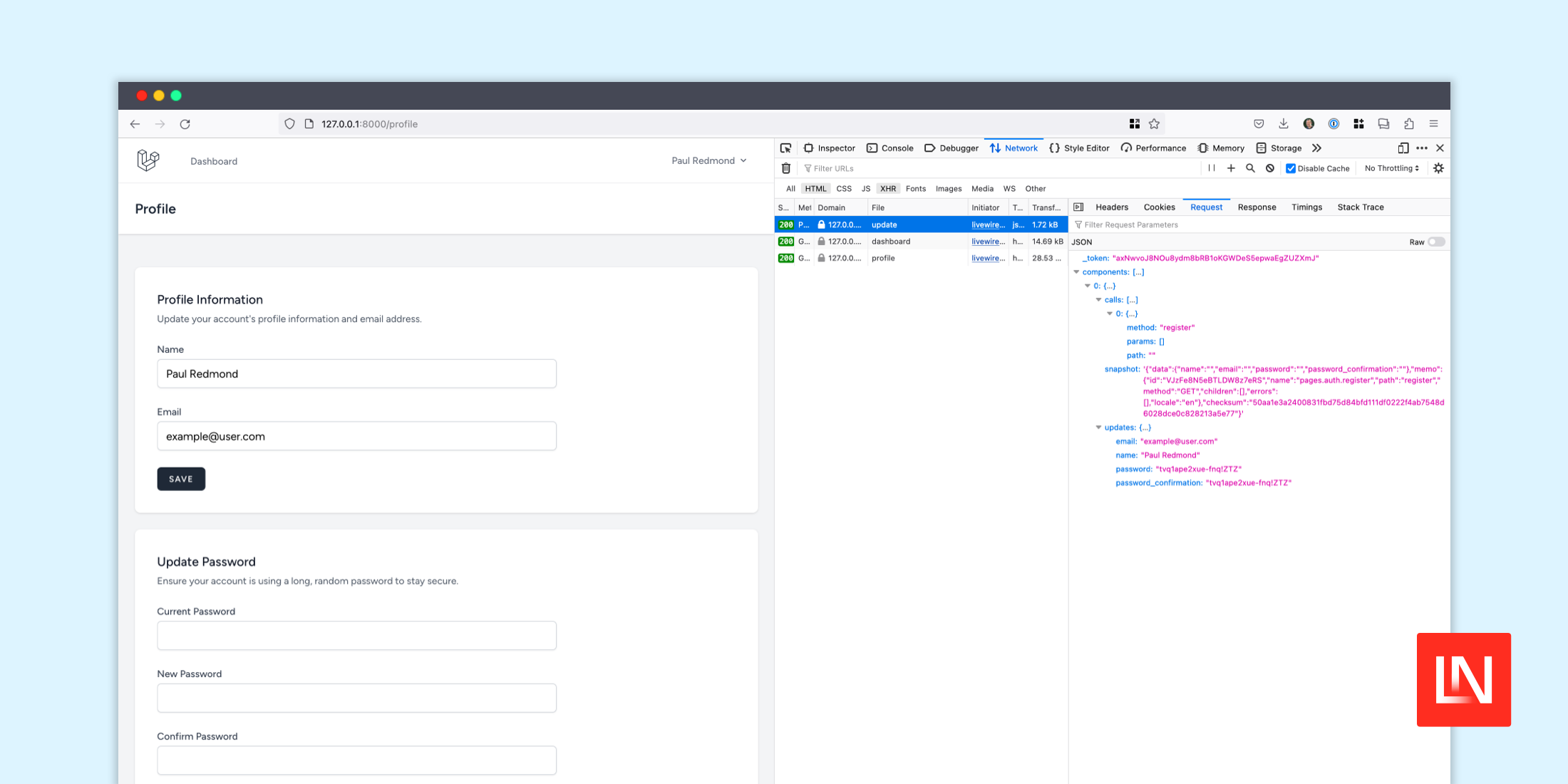Toggle the XHR request type filter
Screen dimensions: 1568x784
pyautogui.click(x=888, y=189)
